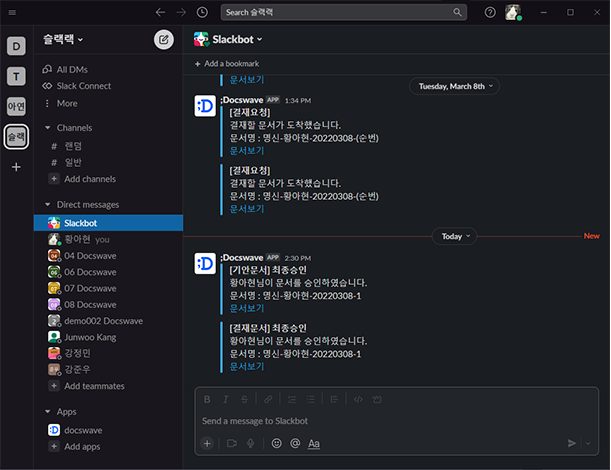611x470 pixels.
Task: Click Add a bookmark
Action: [x=227, y=64]
